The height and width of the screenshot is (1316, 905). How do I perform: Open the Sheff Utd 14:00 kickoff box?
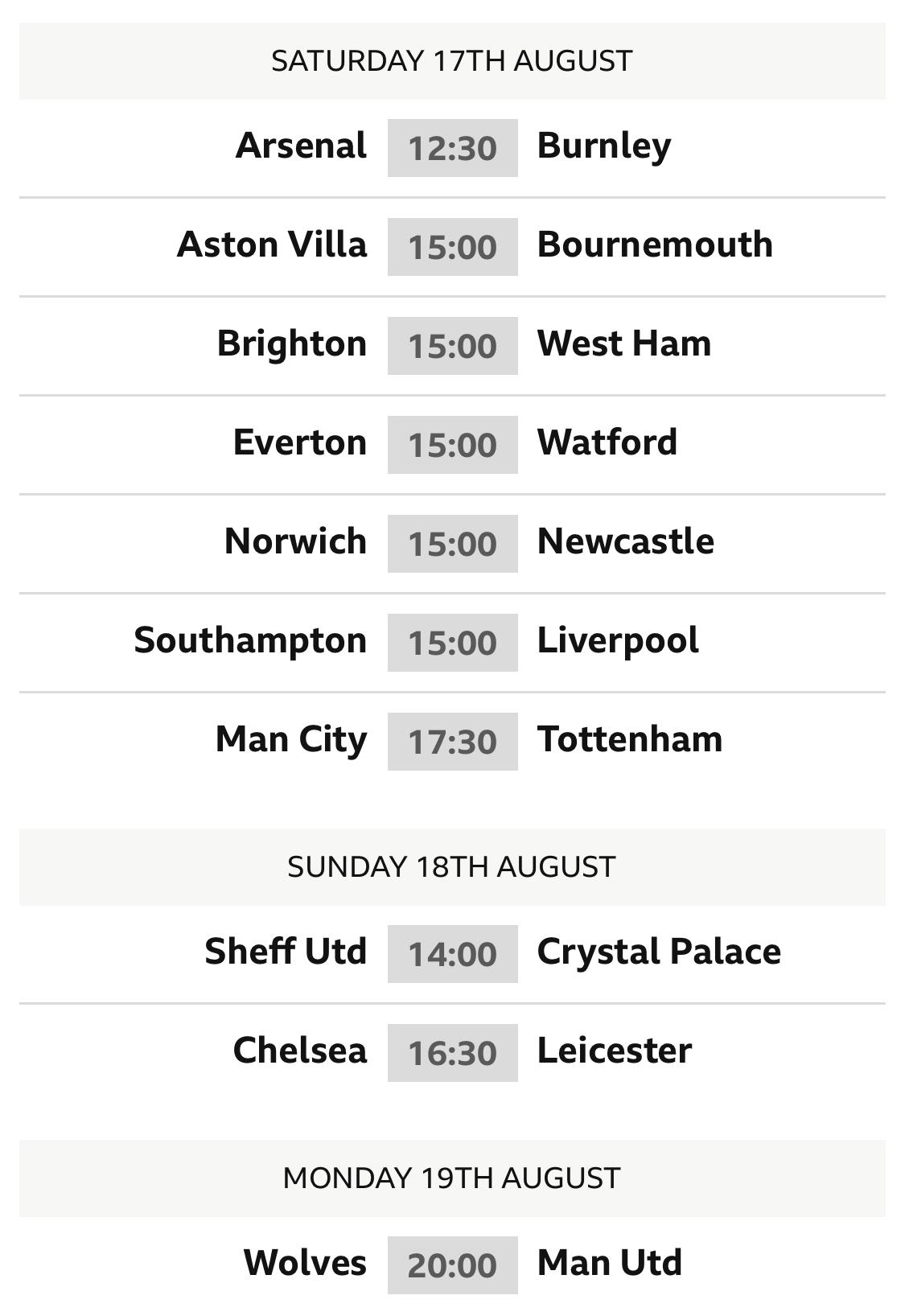pyautogui.click(x=452, y=954)
